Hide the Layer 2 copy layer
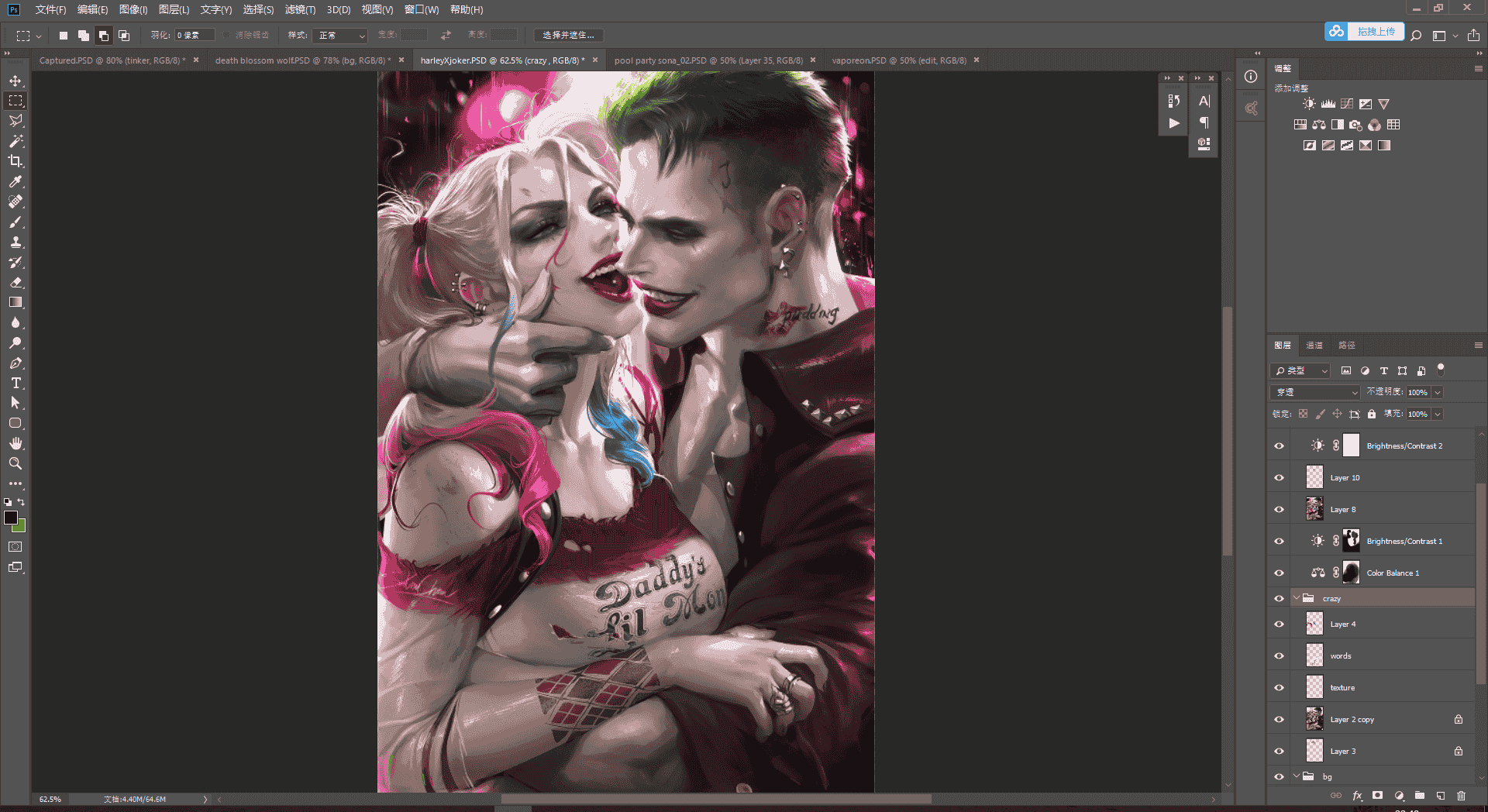This screenshot has height=812, width=1488. (1279, 719)
